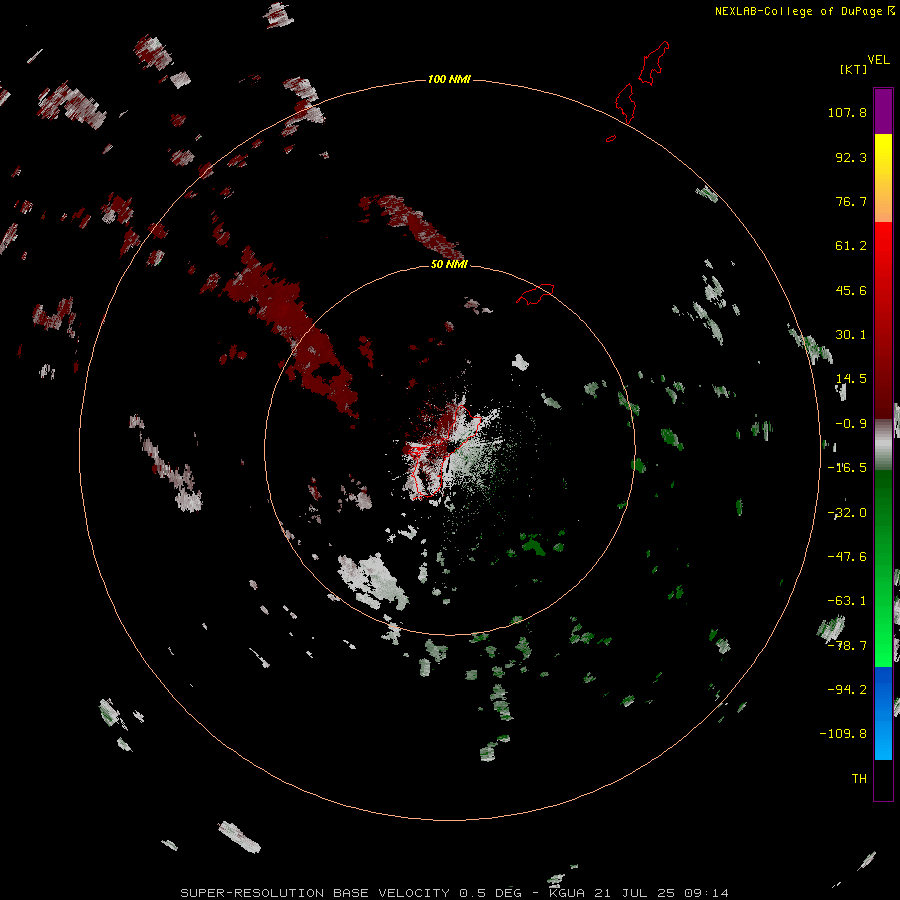The height and width of the screenshot is (900, 900).
Task: Click the TH legend label
Action: pyautogui.click(x=859, y=779)
